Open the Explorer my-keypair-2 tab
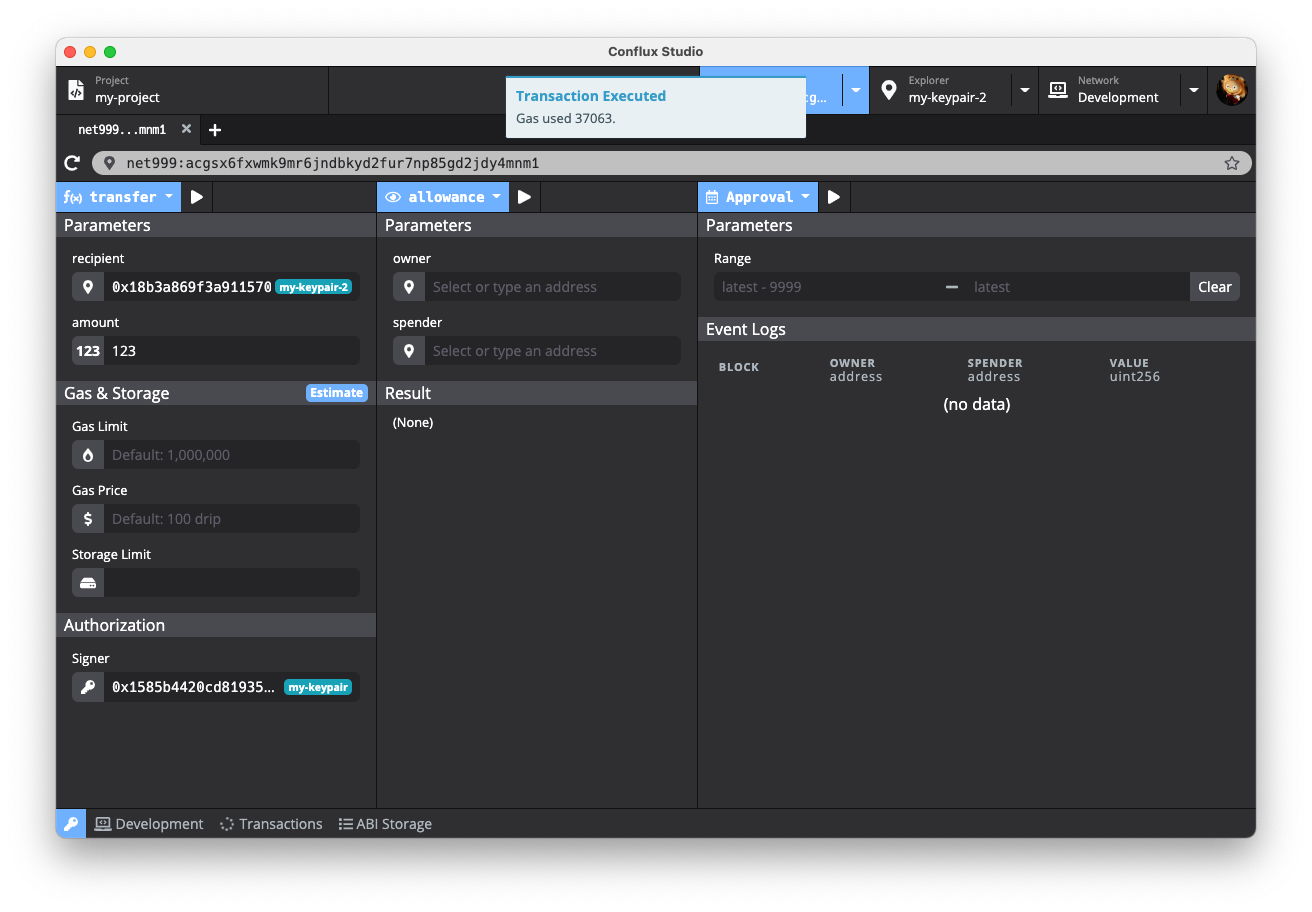Image resolution: width=1312 pixels, height=912 pixels. (x=940, y=90)
